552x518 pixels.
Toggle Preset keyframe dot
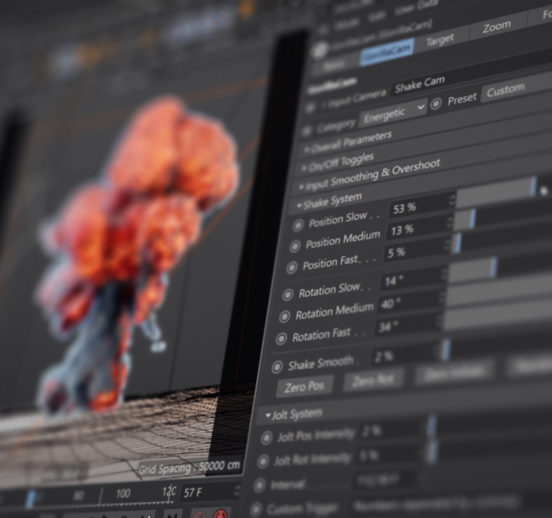point(436,104)
